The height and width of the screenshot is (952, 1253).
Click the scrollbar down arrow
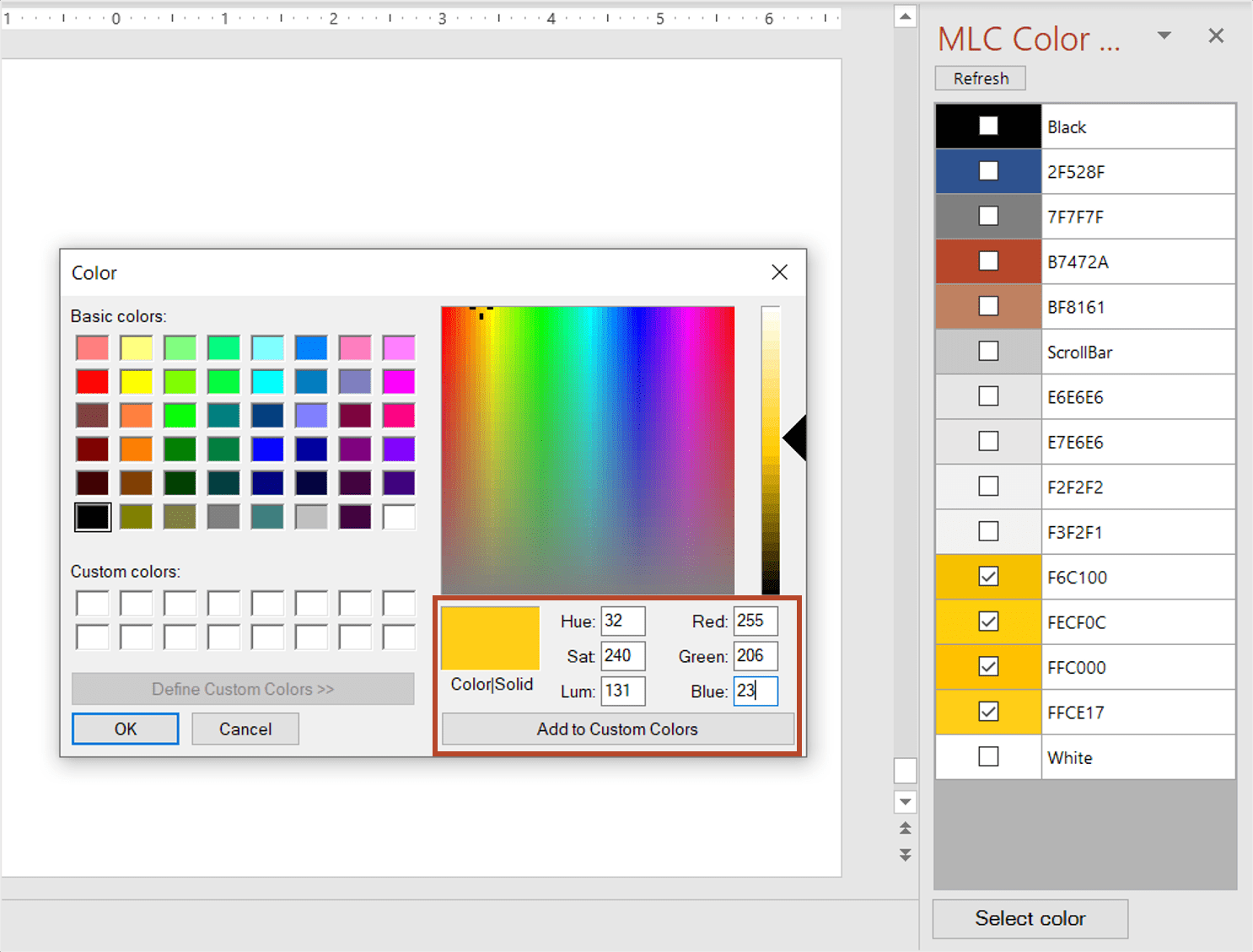905,801
